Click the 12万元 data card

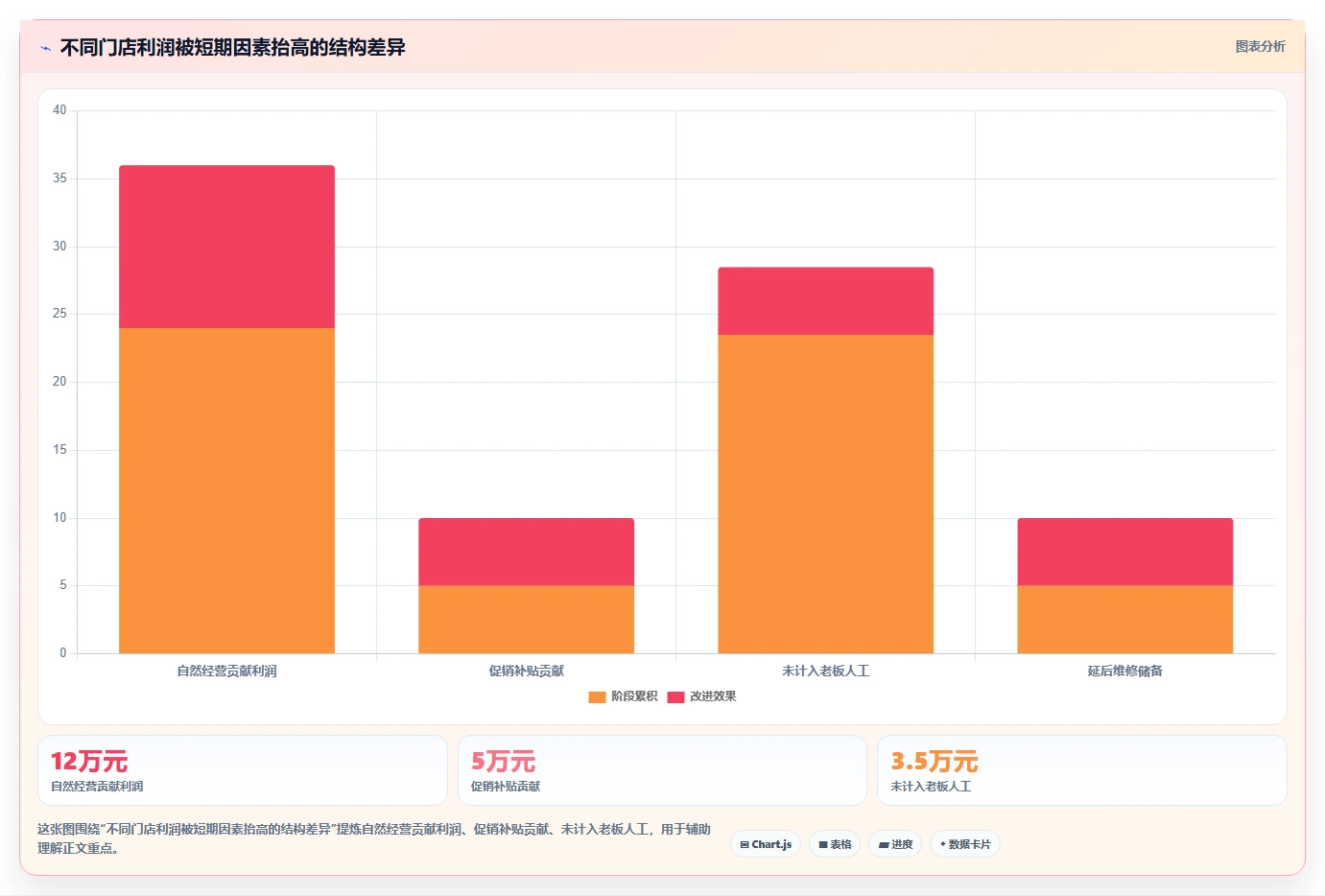pos(243,770)
